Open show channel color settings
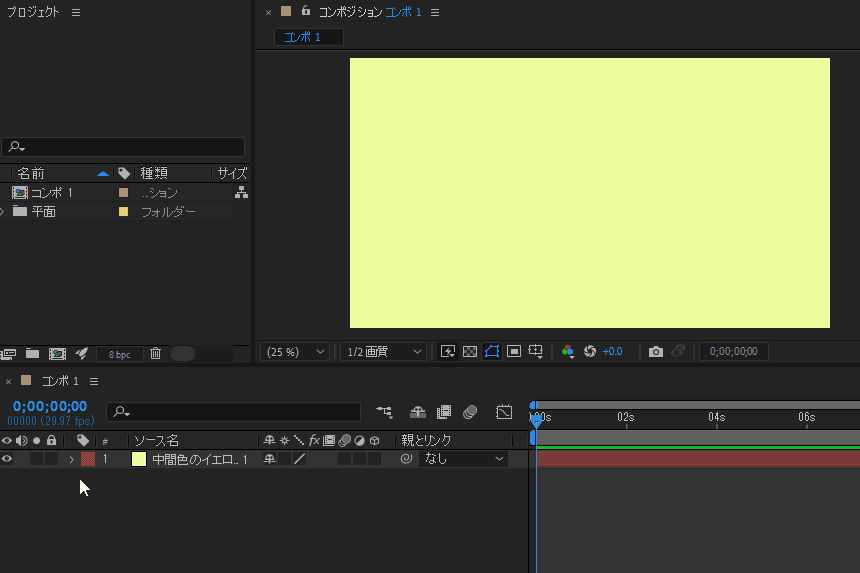860x573 pixels. [x=568, y=351]
